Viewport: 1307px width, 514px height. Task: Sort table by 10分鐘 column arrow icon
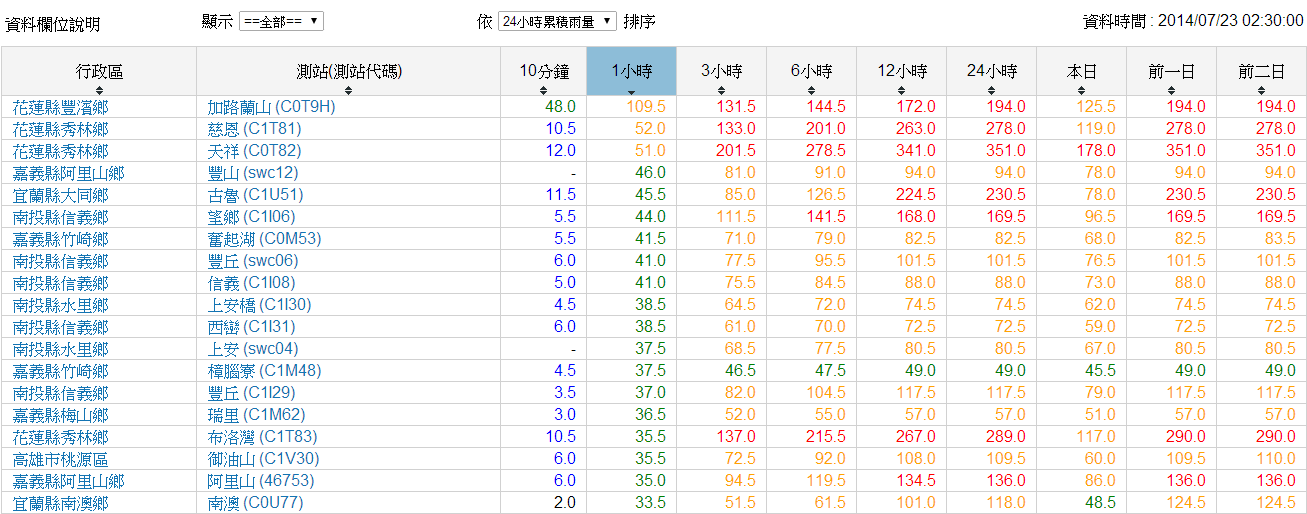pos(544,90)
